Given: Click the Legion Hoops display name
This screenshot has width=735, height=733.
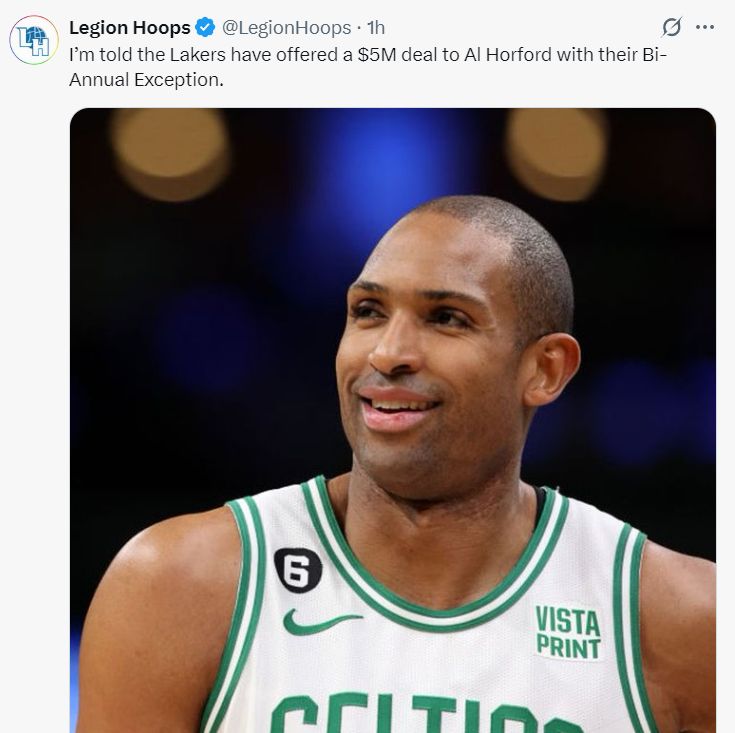Looking at the screenshot, I should [x=130, y=28].
